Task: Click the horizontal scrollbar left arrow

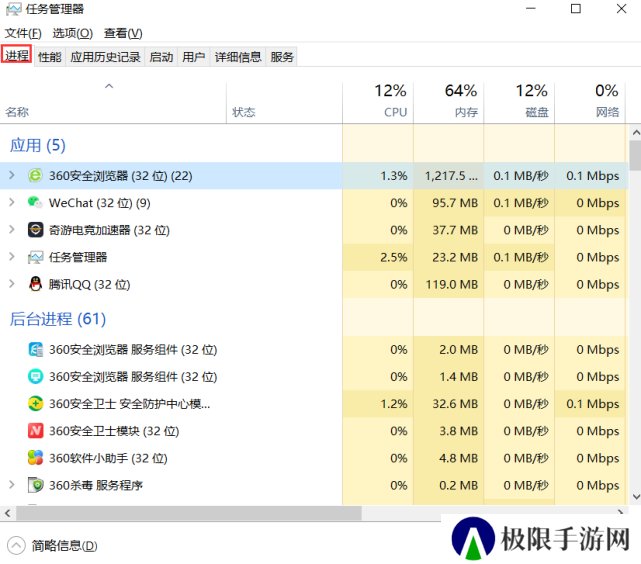Action: tap(7, 513)
